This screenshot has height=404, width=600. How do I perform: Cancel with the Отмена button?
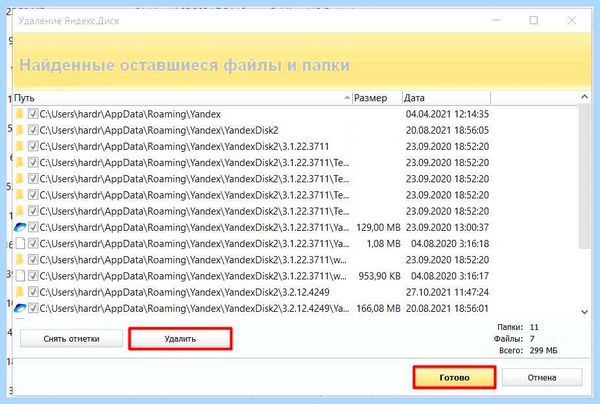pyautogui.click(x=542, y=378)
